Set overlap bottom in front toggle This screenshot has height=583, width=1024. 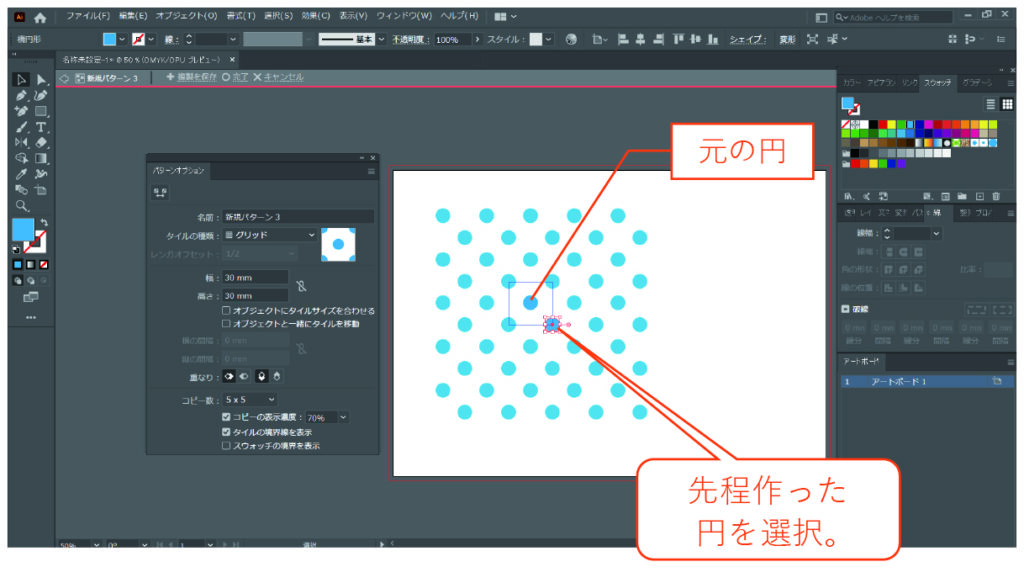click(x=276, y=377)
